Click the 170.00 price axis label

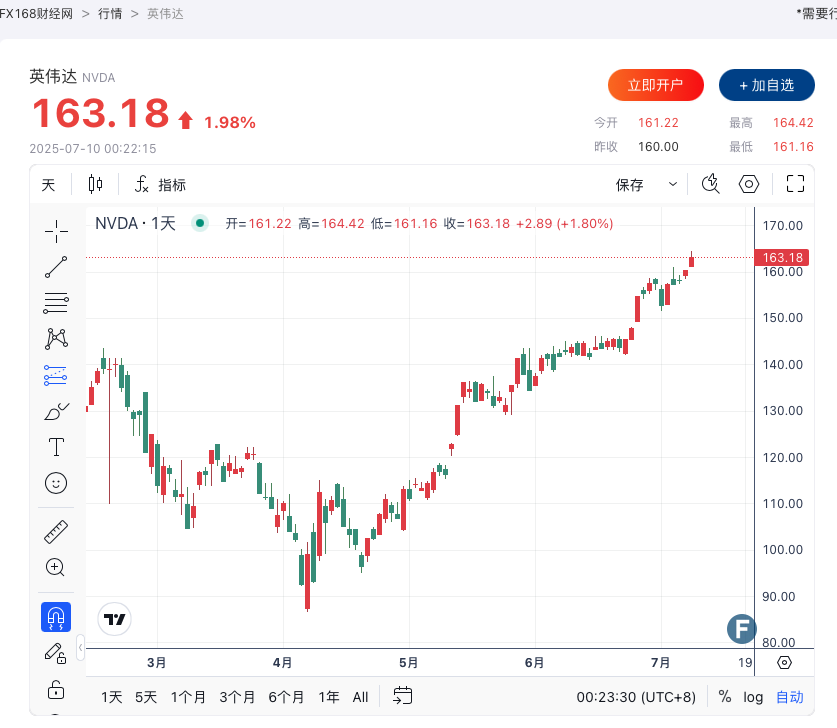pyautogui.click(x=783, y=226)
